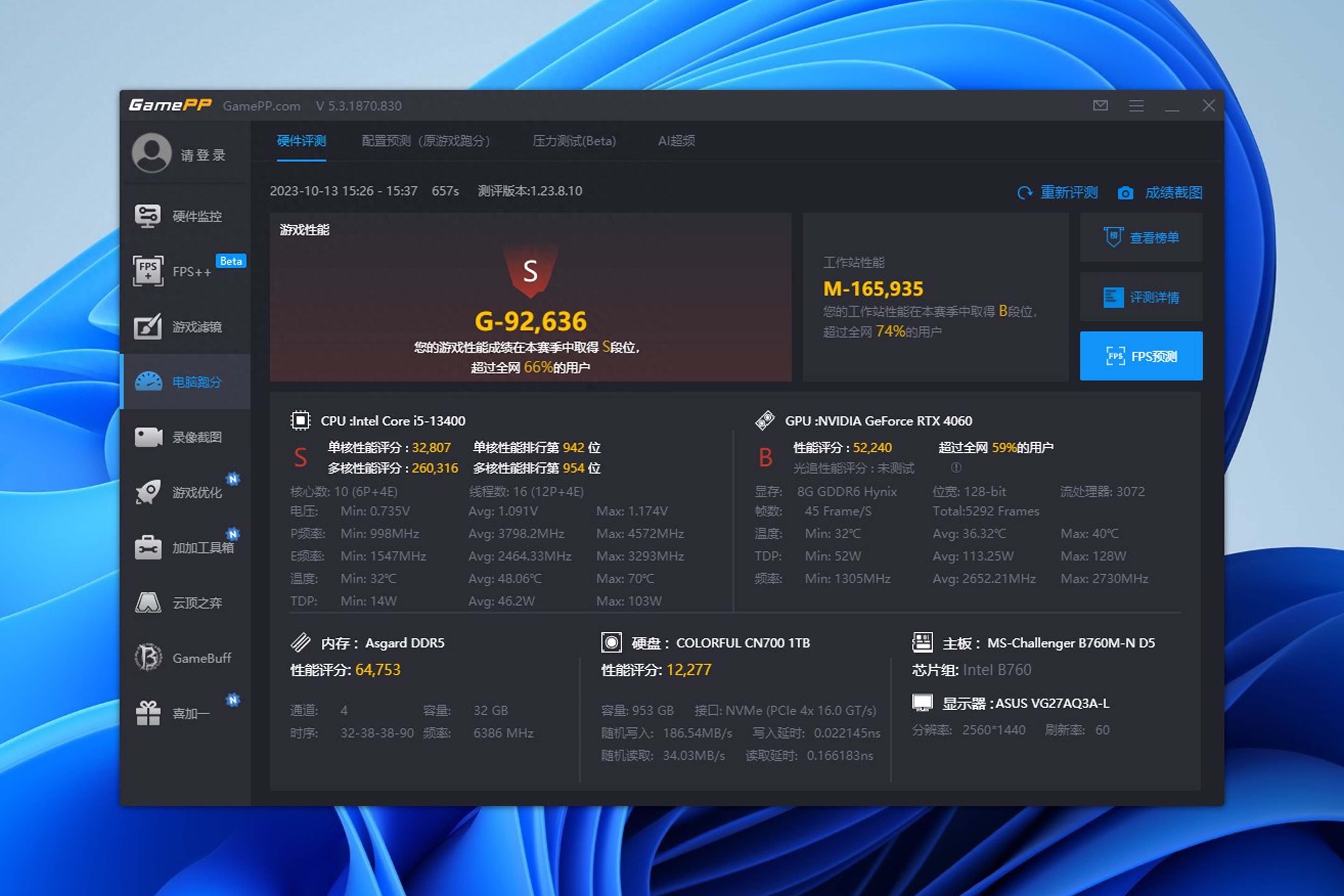
Task: Click the 显示器 monitor icon
Action: 922,702
